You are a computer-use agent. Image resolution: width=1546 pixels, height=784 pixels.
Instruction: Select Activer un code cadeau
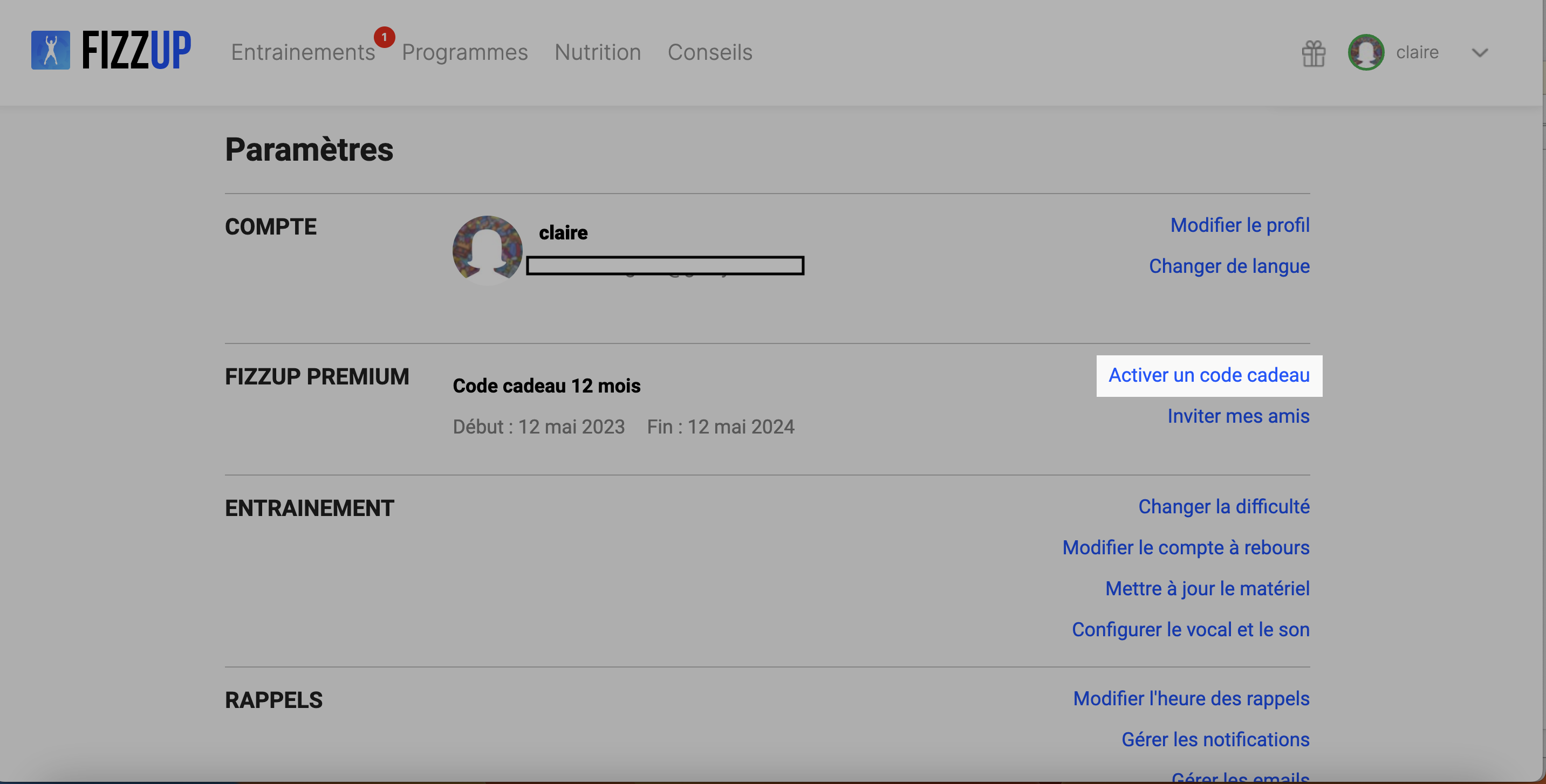click(1209, 375)
